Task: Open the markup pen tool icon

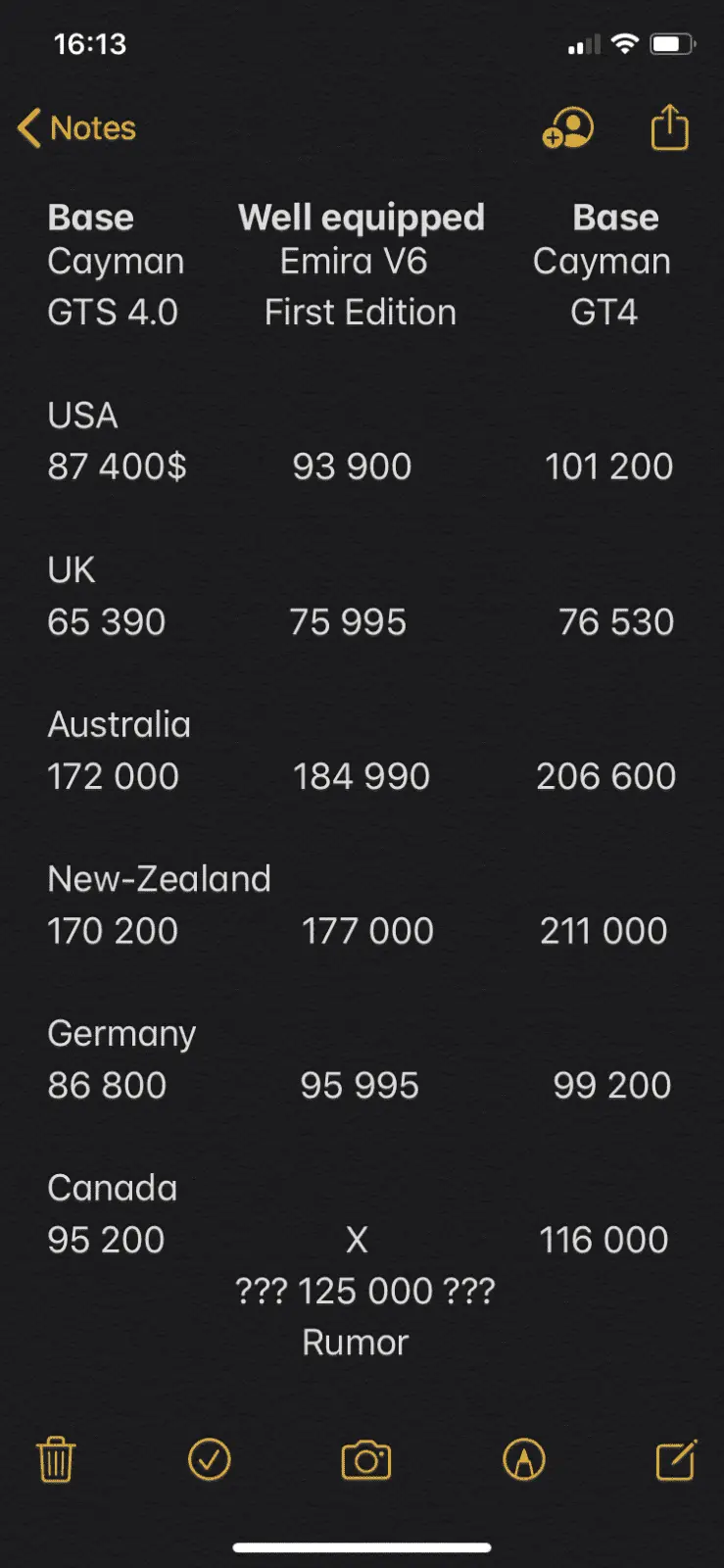Action: point(523,1460)
